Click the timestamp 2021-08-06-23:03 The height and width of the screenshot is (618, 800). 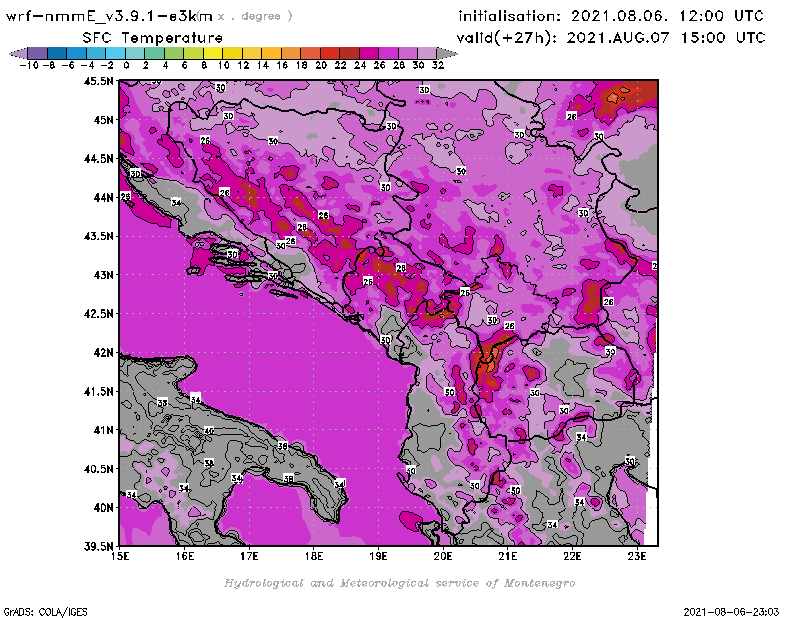click(731, 612)
